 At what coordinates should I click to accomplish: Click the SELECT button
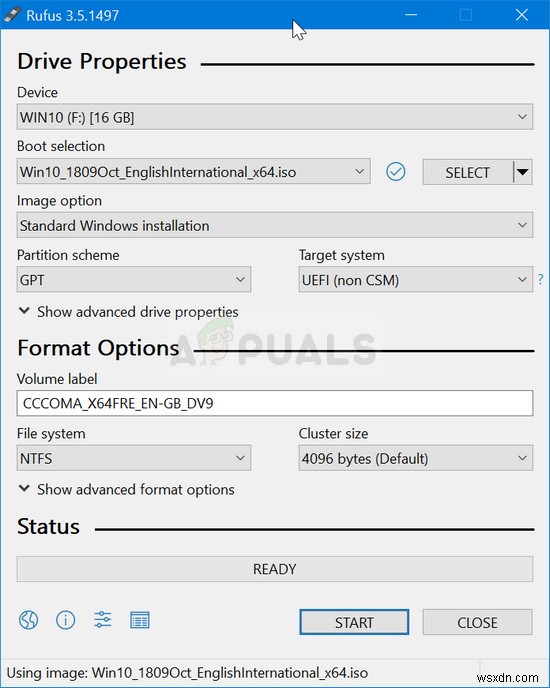click(467, 172)
